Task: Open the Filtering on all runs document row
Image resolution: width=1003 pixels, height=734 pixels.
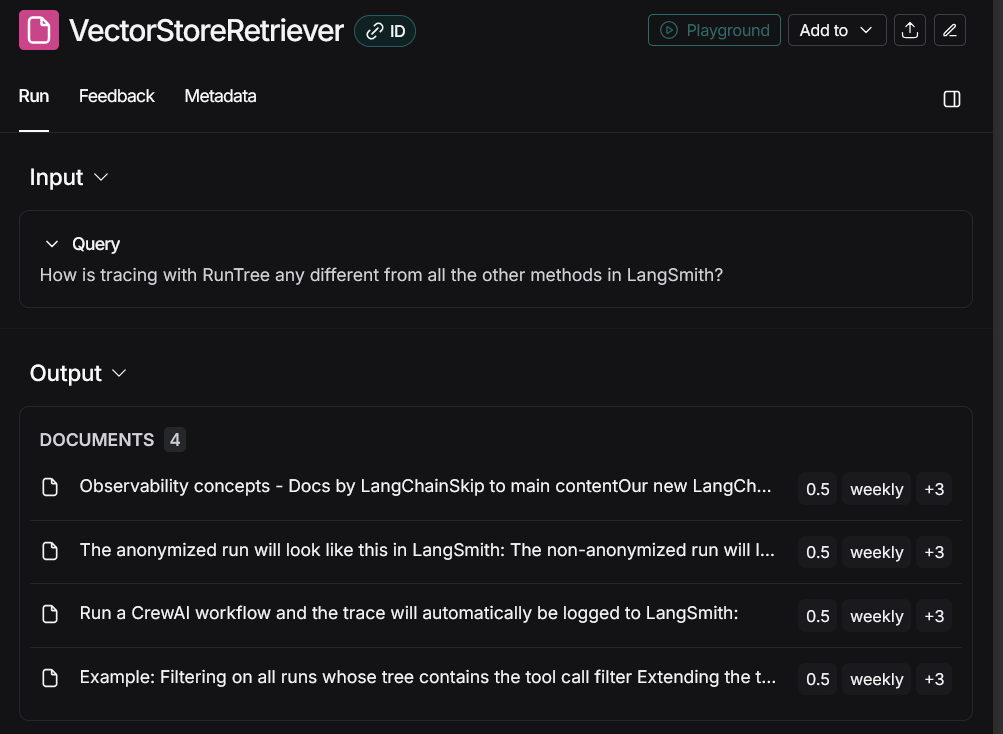Action: 496,678
